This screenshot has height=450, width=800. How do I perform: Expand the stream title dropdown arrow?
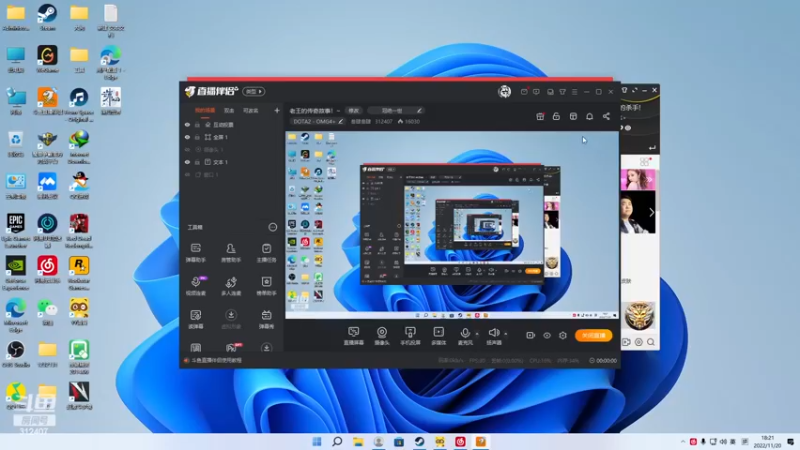point(338,111)
